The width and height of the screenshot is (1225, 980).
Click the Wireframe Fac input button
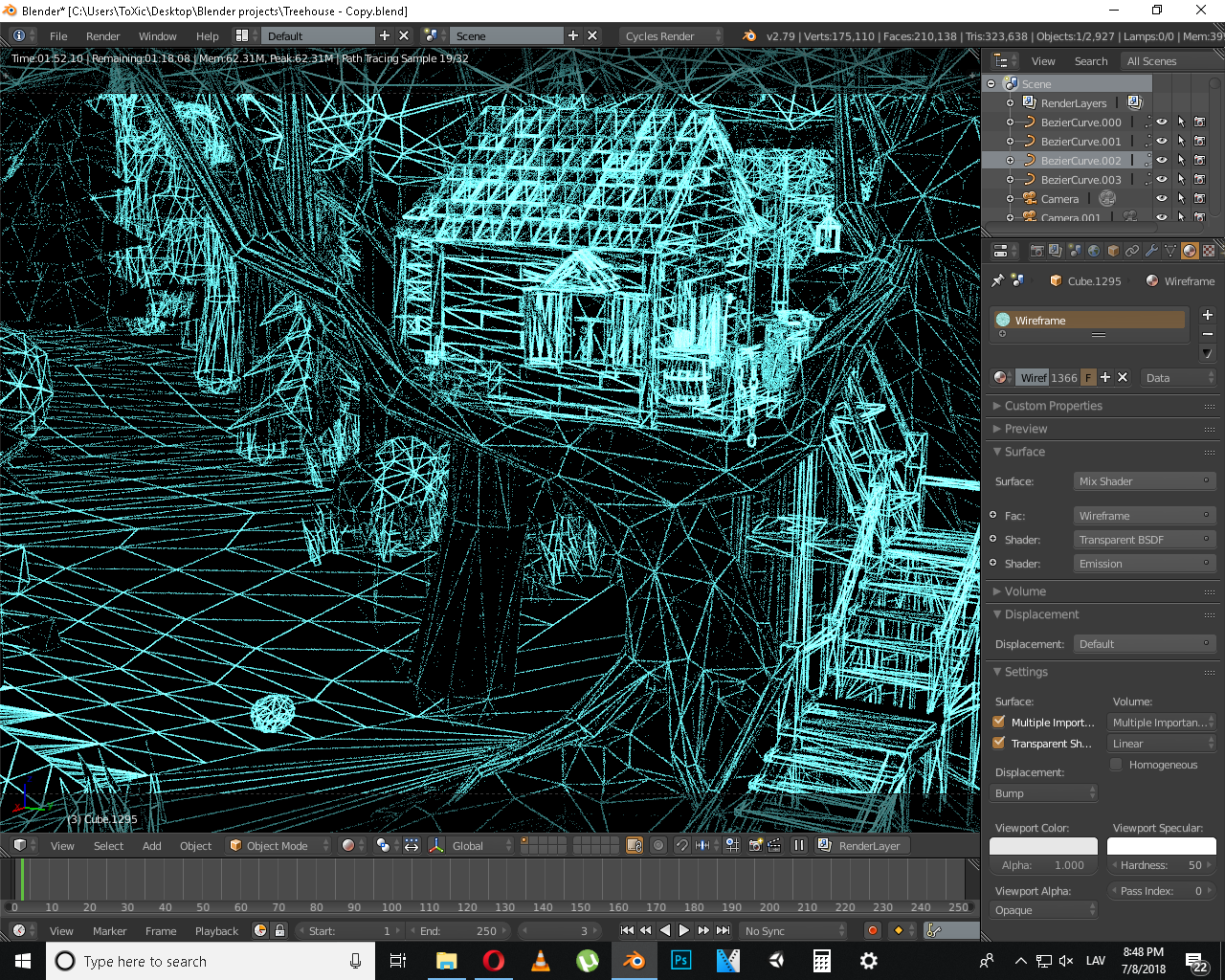coord(1145,516)
